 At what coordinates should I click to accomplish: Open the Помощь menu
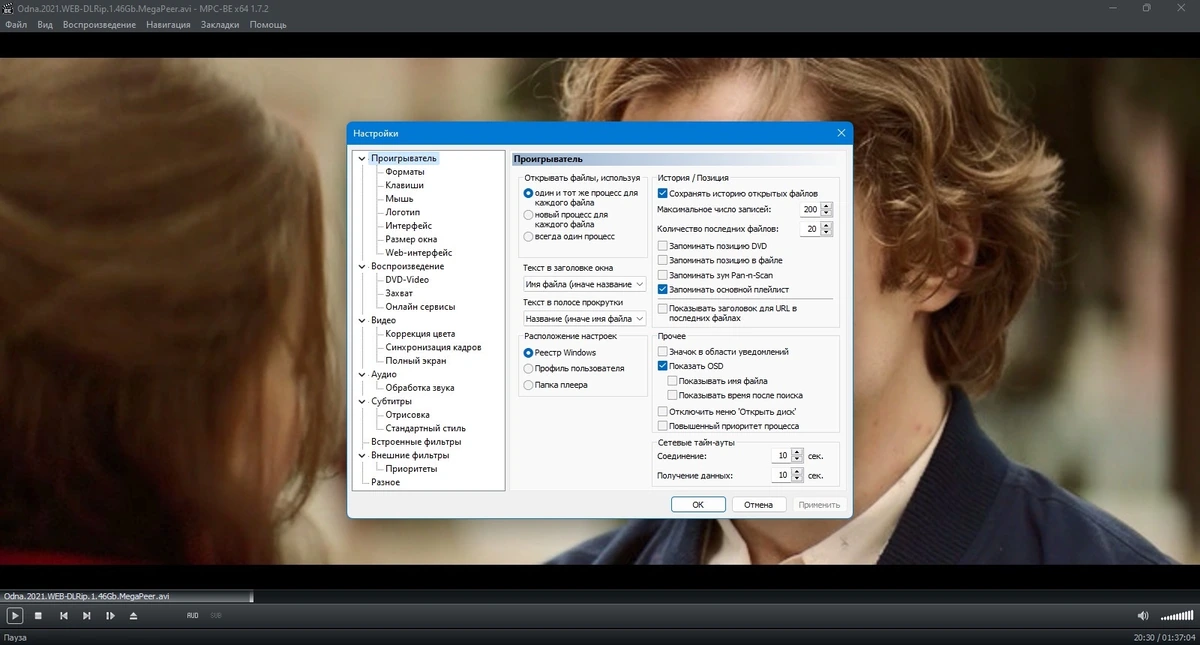268,24
